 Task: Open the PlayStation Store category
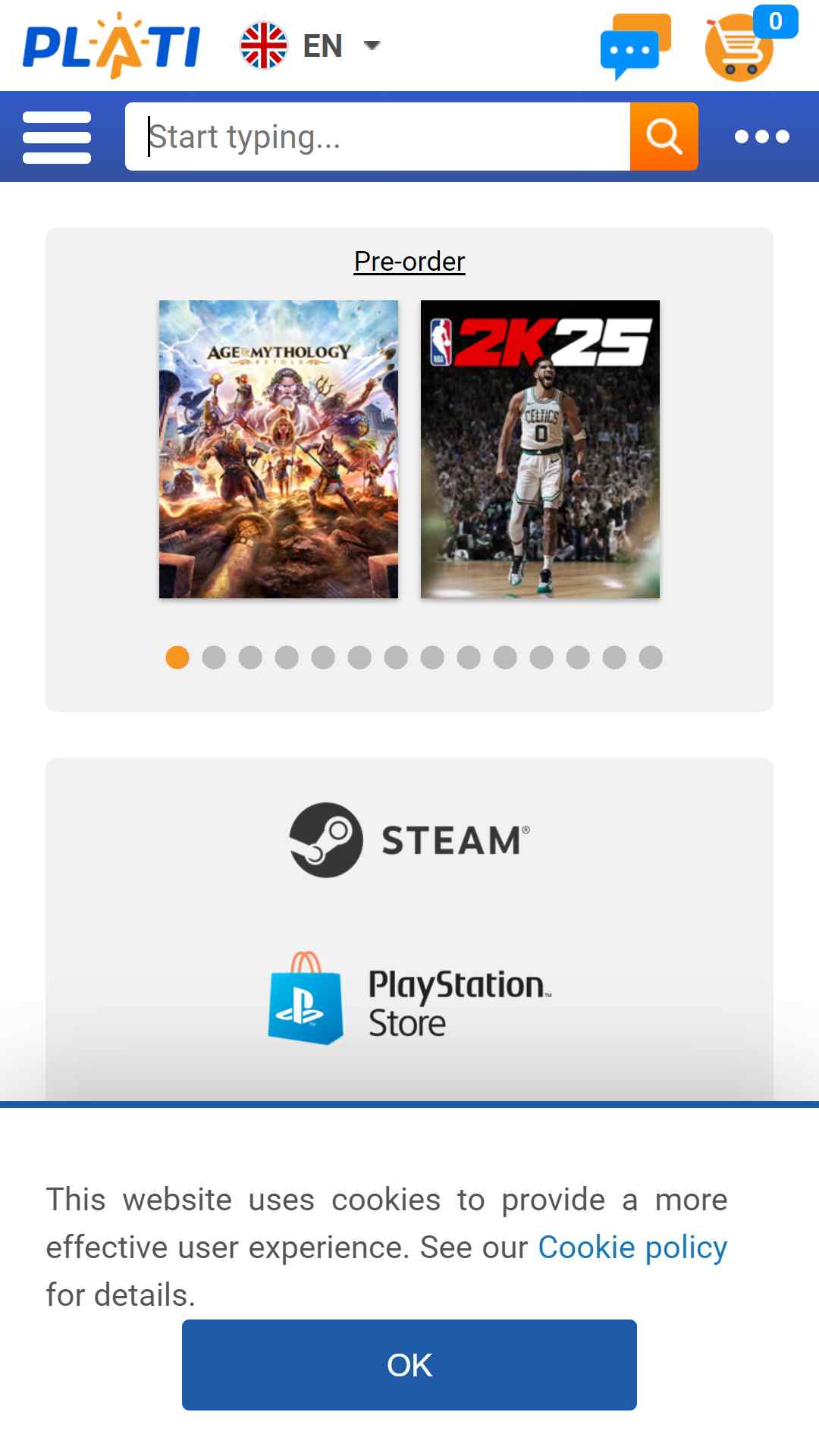pos(409,999)
